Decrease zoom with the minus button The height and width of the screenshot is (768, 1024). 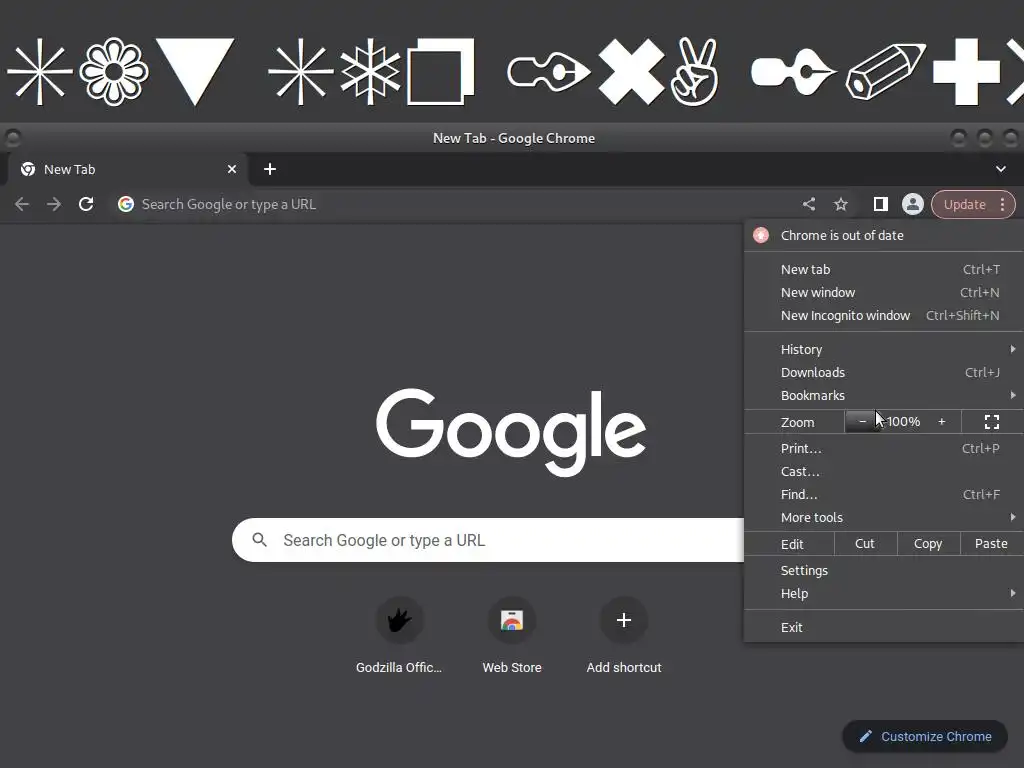[x=862, y=422]
